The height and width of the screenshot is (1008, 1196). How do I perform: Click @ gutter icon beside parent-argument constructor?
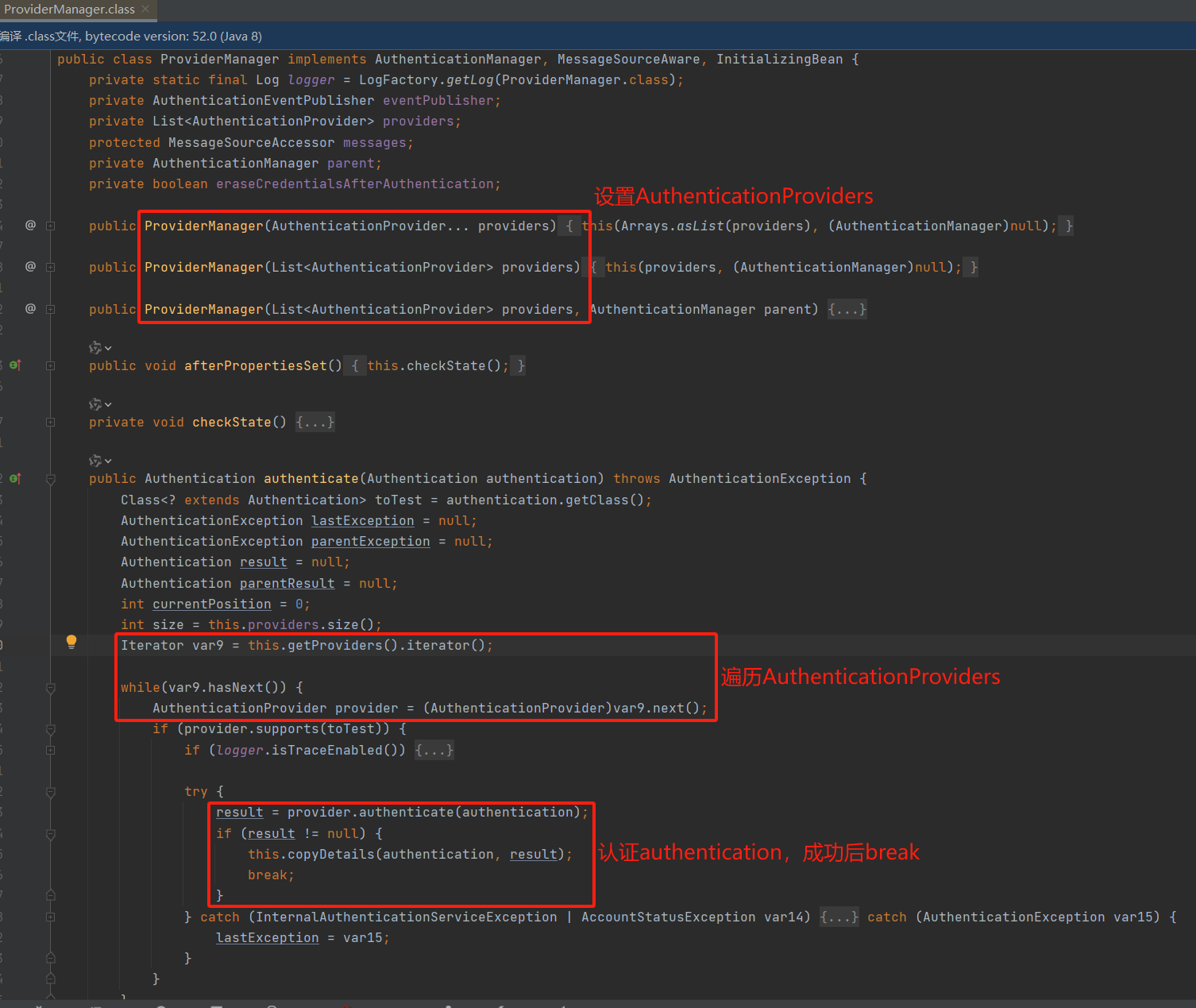point(30,309)
